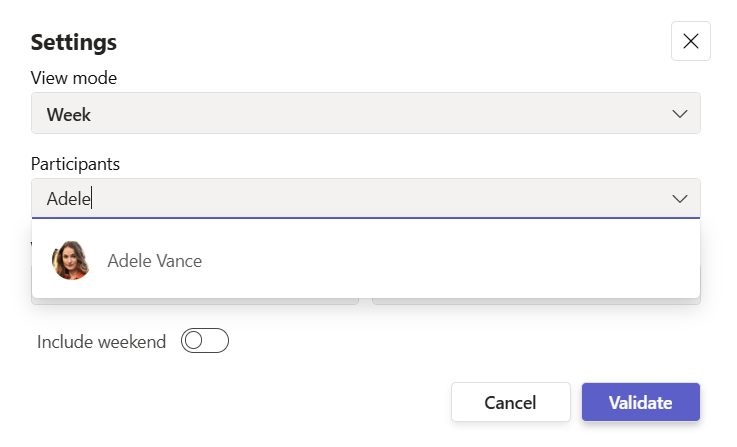Click the "Adele Vance" name in suggestions
This screenshot has width=737, height=447.
point(154,261)
